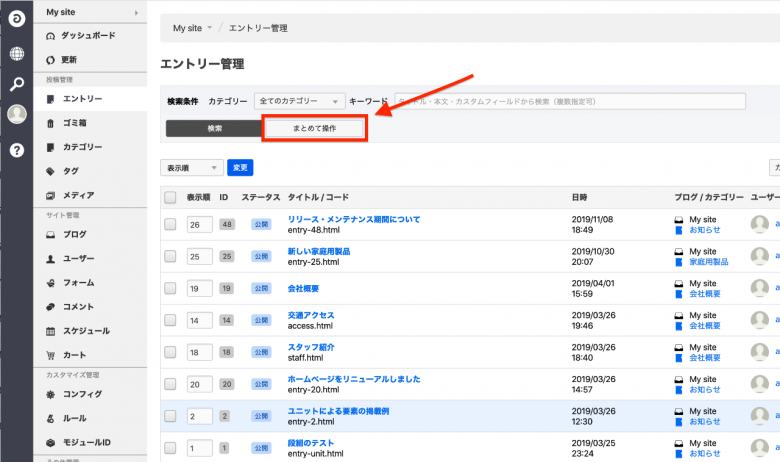Click the まとめて操作 button
The height and width of the screenshot is (462, 780).
tap(314, 128)
